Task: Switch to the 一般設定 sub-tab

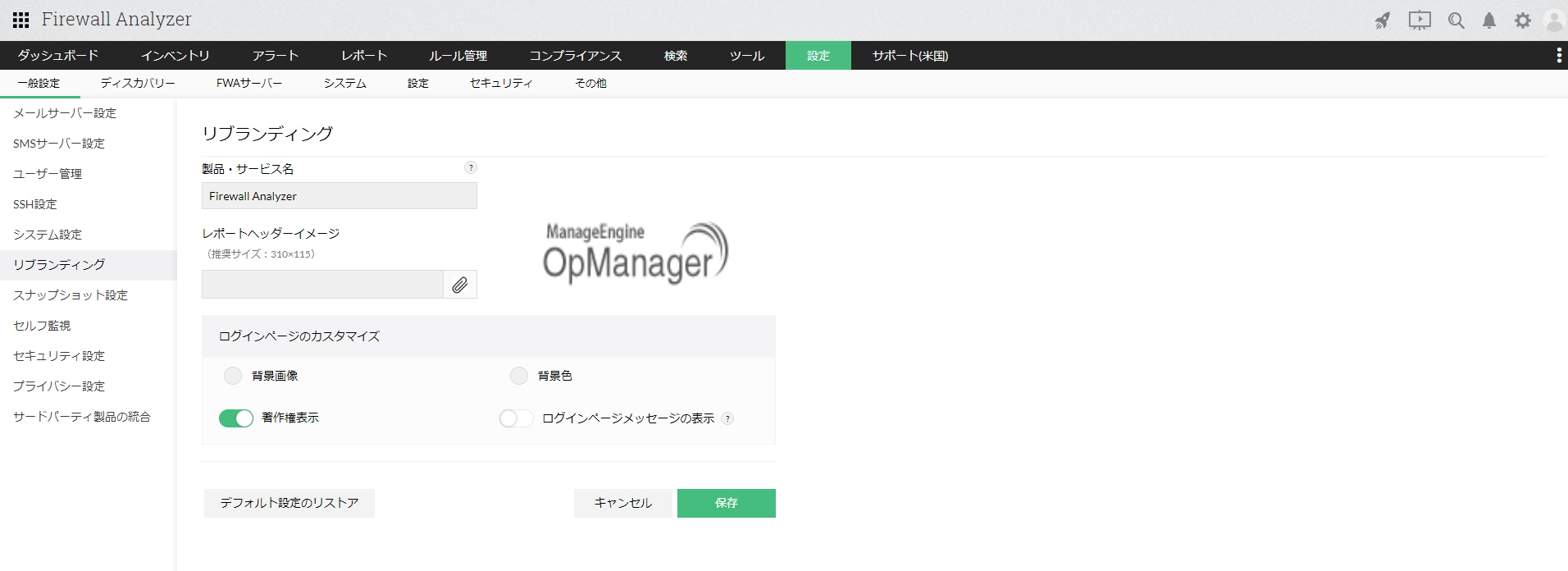Action: pos(39,84)
